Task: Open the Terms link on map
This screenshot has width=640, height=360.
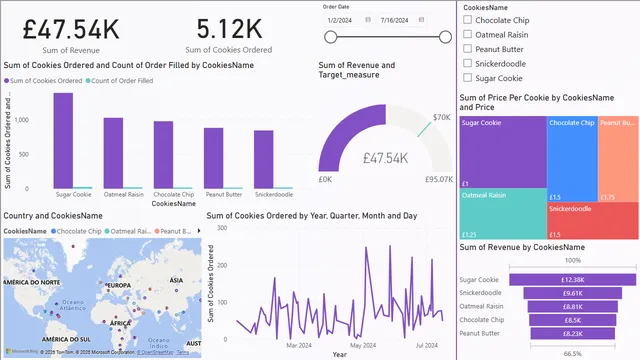Action: pyautogui.click(x=183, y=352)
